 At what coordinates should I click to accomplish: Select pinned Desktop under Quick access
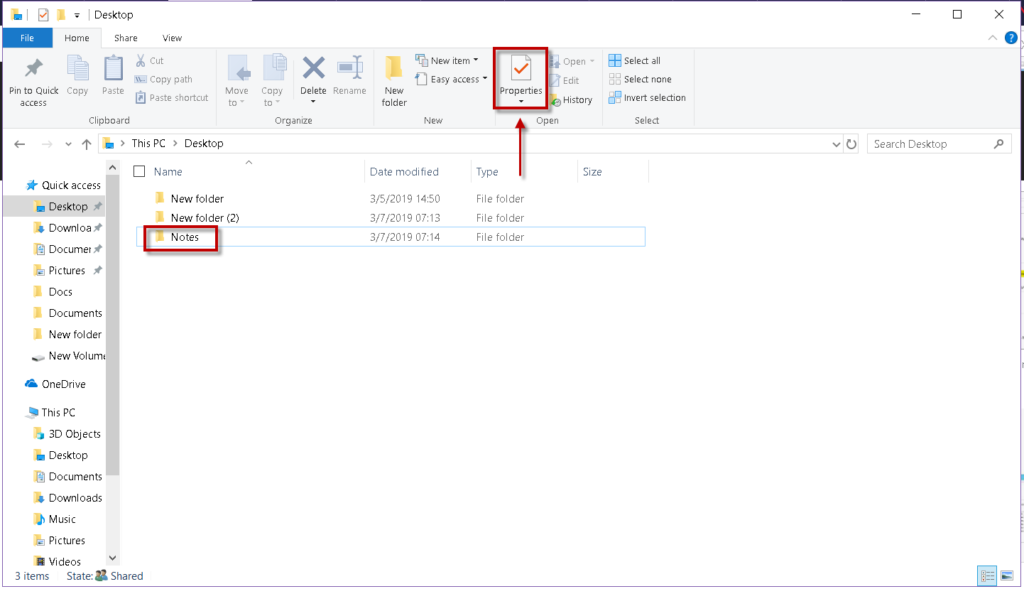pyautogui.click(x=68, y=206)
